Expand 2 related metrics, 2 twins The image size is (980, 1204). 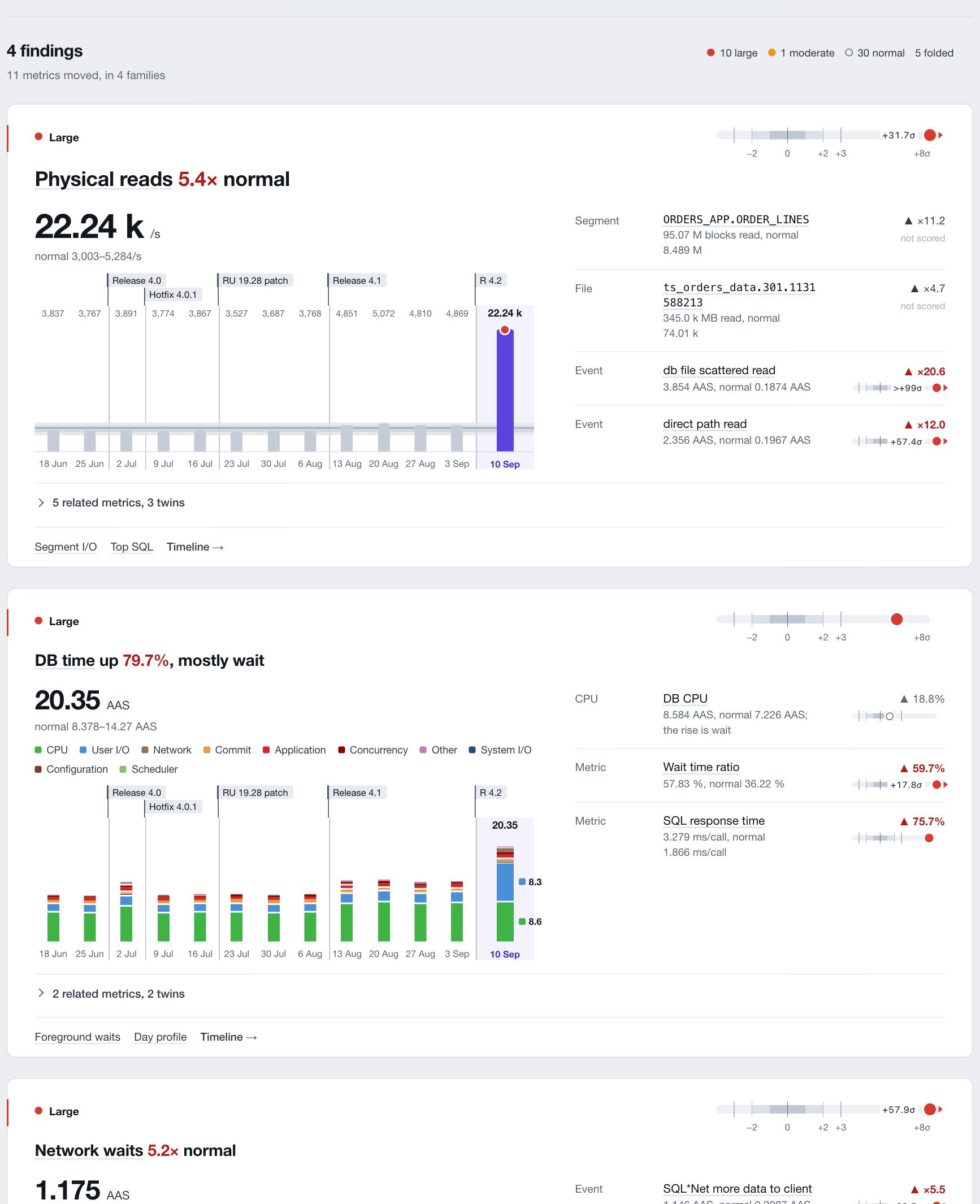(x=111, y=994)
